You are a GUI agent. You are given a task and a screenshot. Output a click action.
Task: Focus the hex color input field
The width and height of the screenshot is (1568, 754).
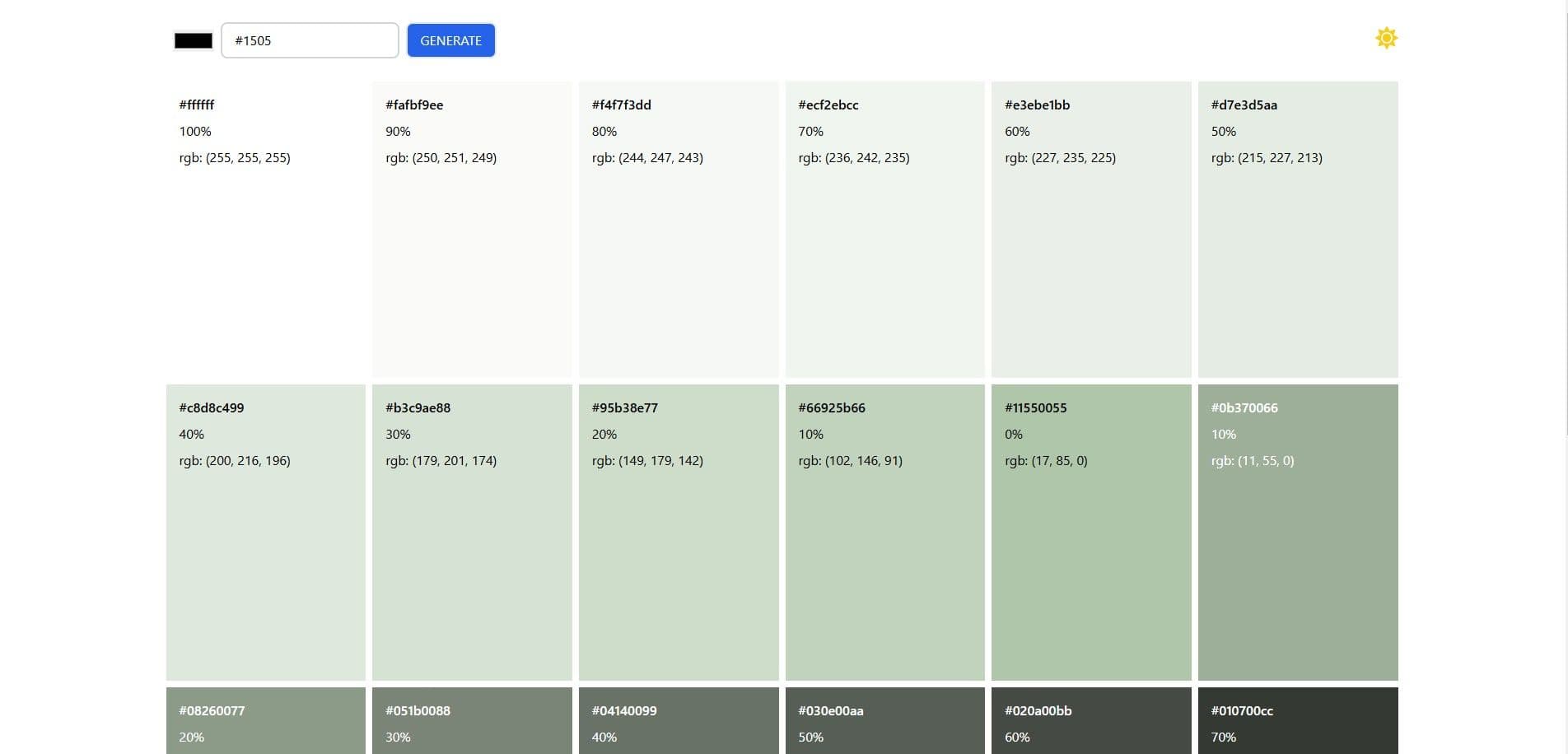[x=310, y=40]
